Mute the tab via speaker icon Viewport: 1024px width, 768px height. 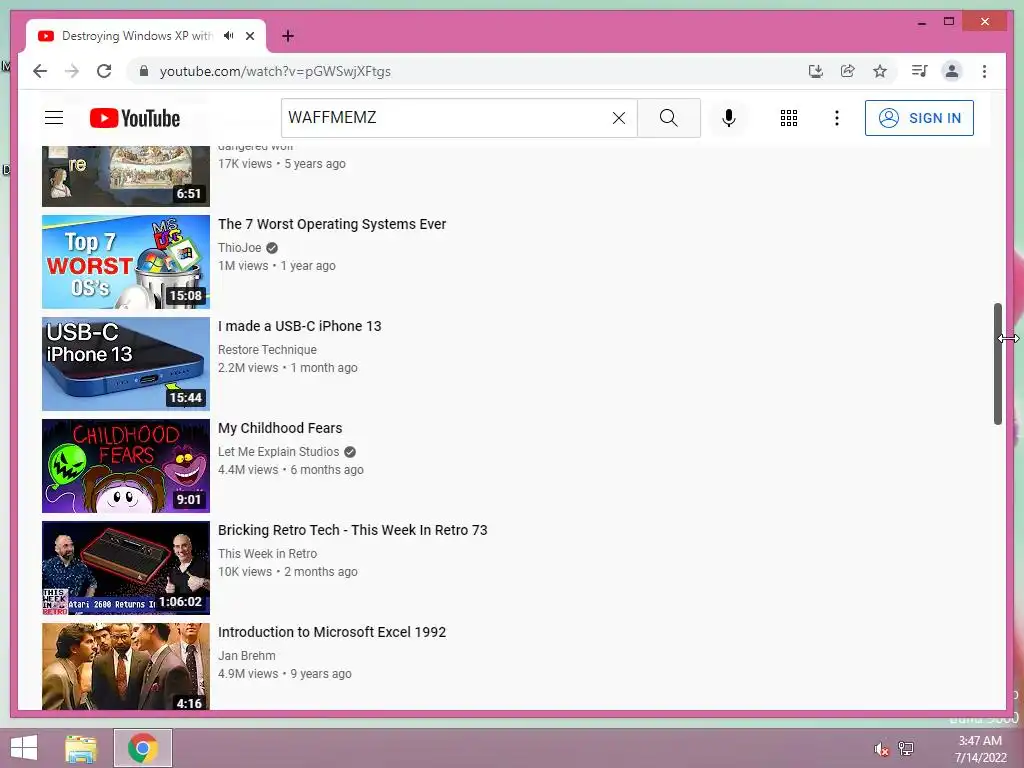(228, 36)
